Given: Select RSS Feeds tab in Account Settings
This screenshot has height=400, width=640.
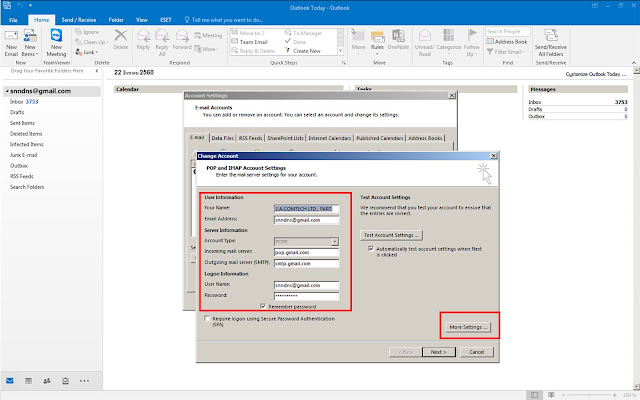Looking at the screenshot, I should pyautogui.click(x=251, y=138).
